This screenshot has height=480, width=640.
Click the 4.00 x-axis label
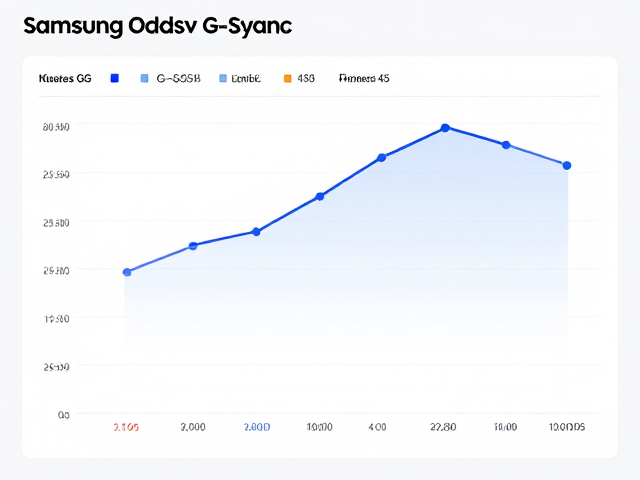[x=377, y=427]
